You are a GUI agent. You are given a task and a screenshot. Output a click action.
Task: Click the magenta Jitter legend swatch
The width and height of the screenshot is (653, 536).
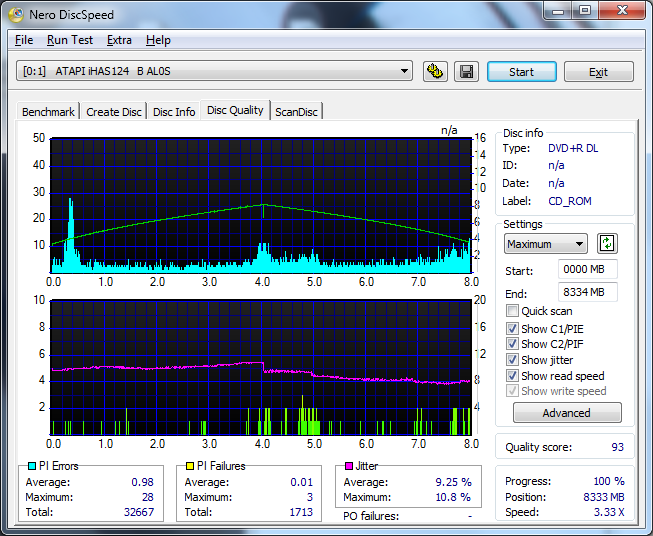[349, 466]
